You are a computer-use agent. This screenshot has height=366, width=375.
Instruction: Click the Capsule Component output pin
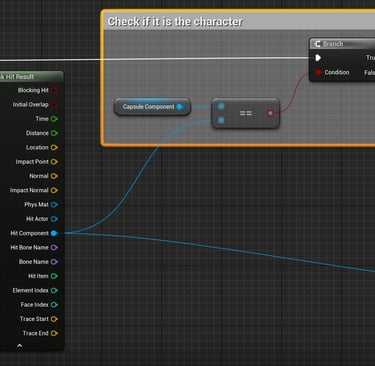[180, 107]
